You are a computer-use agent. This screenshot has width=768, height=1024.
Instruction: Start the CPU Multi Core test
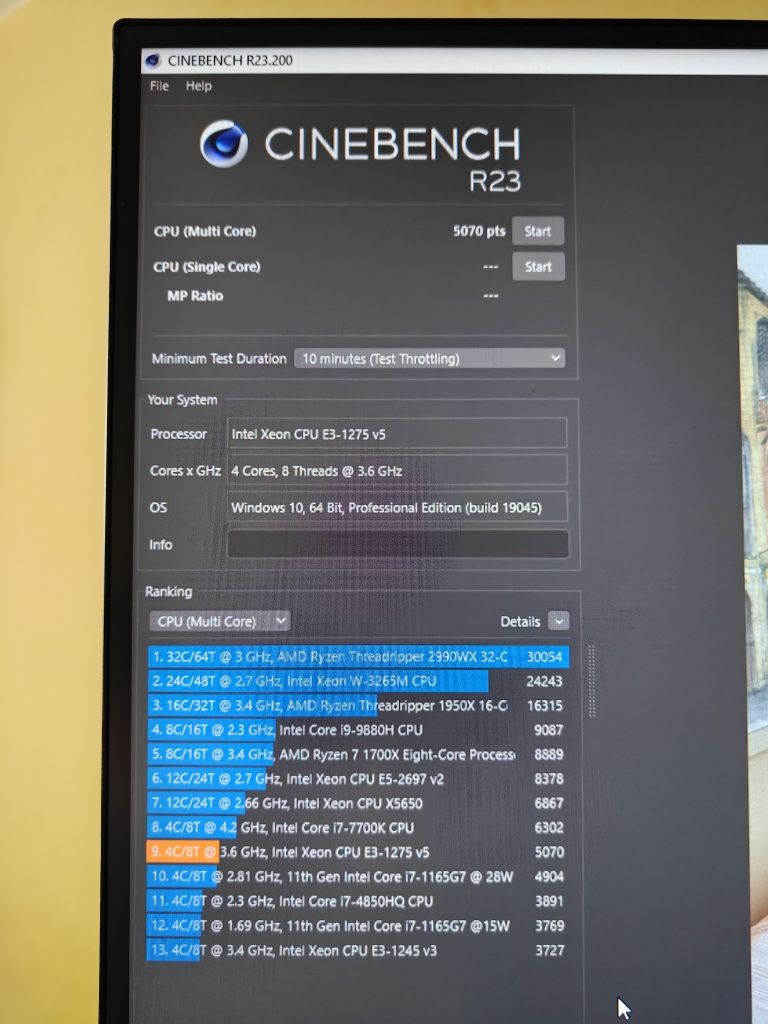[537, 231]
